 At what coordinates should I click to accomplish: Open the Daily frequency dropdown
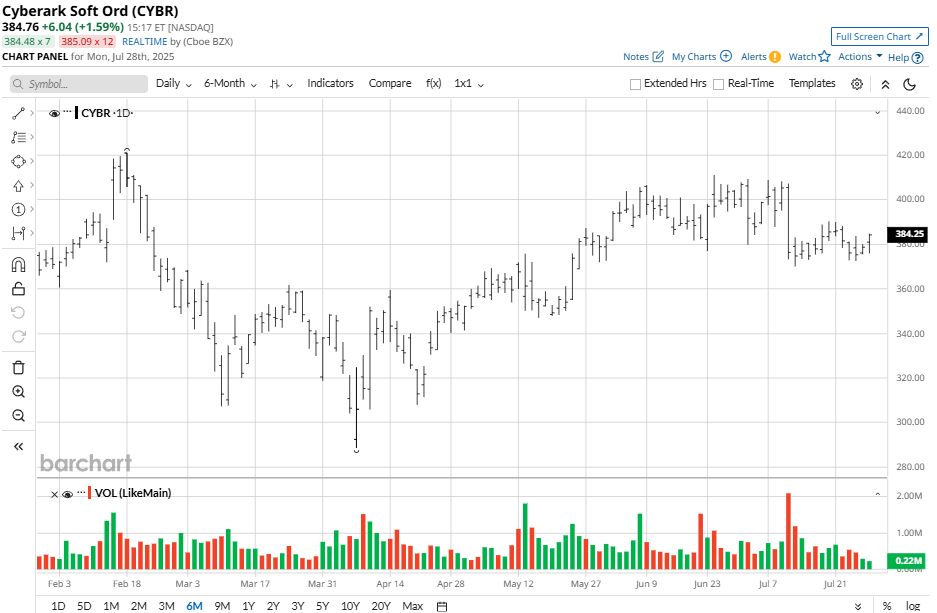(x=173, y=84)
